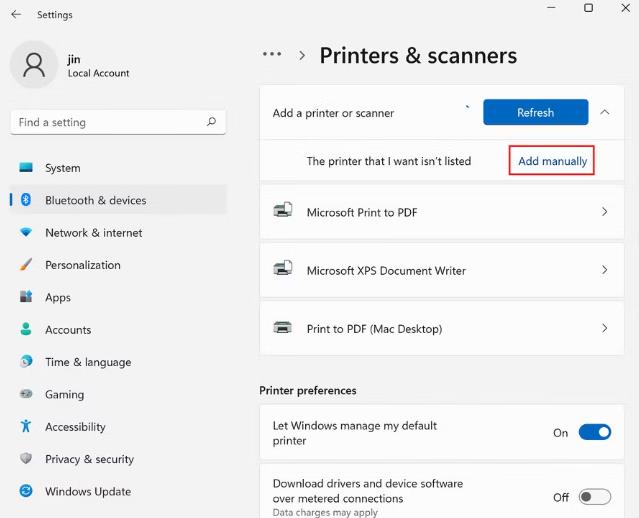
Task: Click in the Find a setting box
Action: [118, 122]
